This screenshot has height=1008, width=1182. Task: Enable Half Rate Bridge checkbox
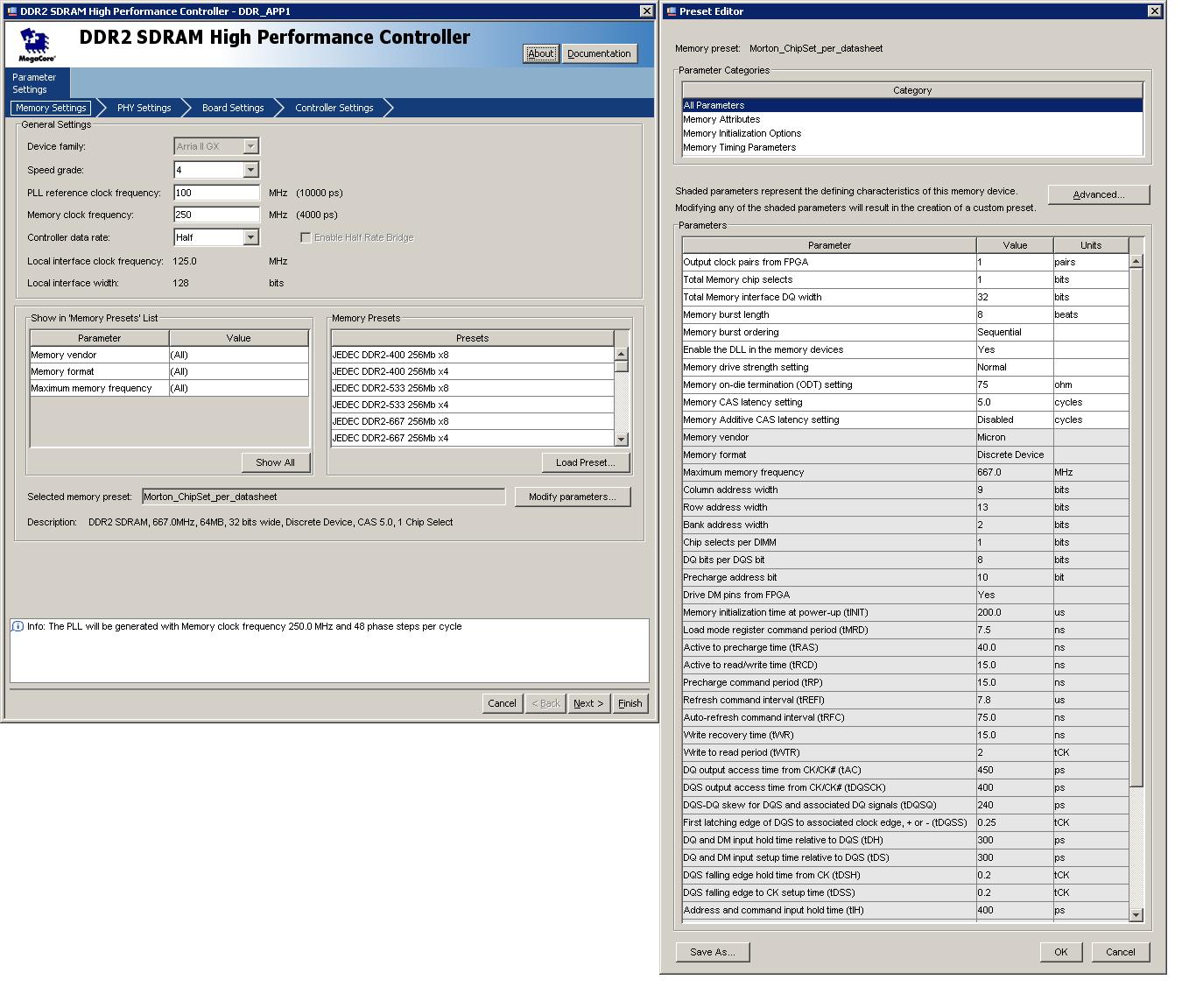pos(306,237)
